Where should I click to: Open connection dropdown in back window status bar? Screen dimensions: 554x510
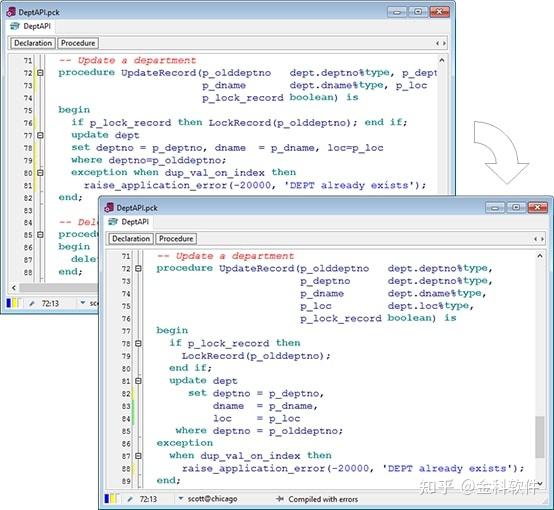point(83,303)
